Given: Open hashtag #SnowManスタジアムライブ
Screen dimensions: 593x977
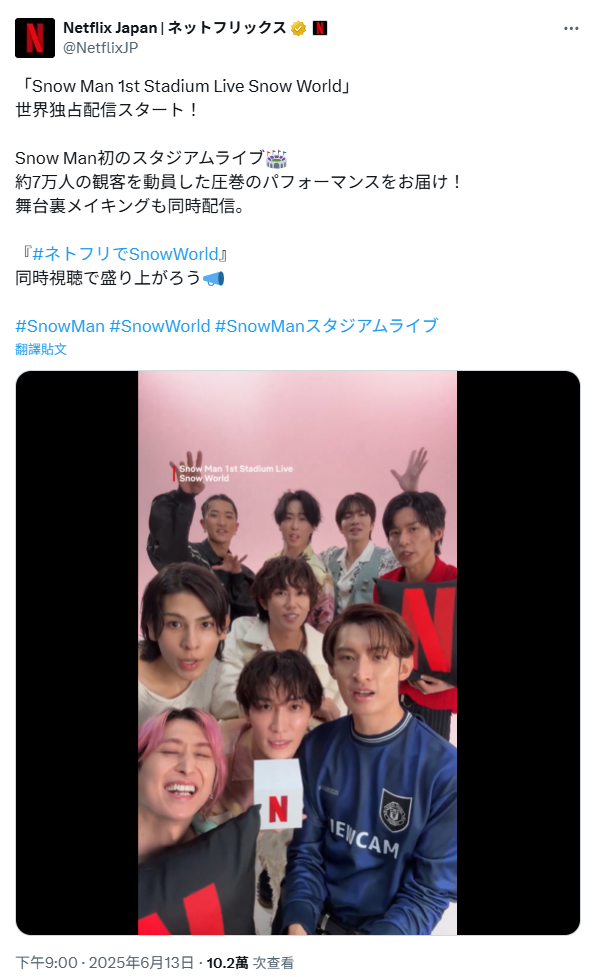Looking at the screenshot, I should pyautogui.click(x=326, y=326).
